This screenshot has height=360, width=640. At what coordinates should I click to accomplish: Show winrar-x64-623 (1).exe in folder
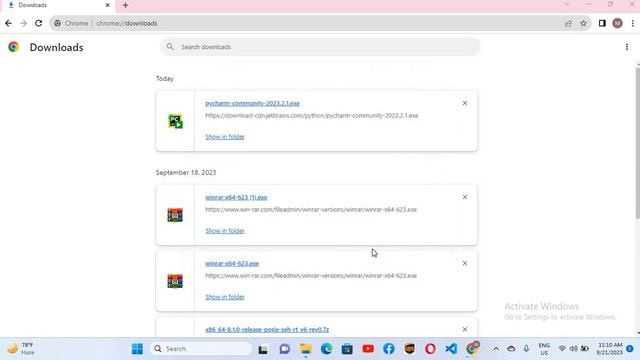(225, 231)
